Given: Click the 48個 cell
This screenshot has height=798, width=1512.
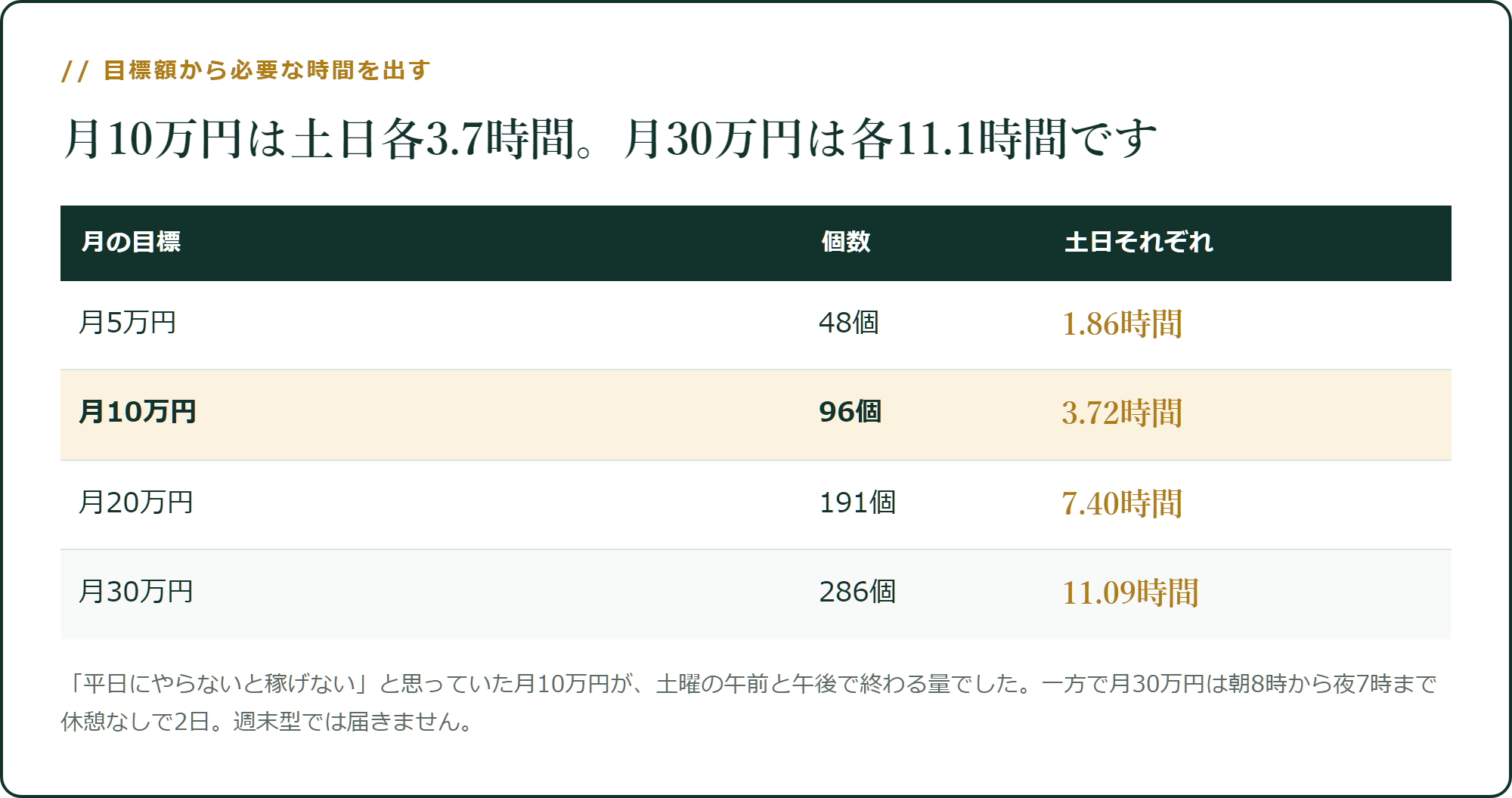Looking at the screenshot, I should pos(849,323).
